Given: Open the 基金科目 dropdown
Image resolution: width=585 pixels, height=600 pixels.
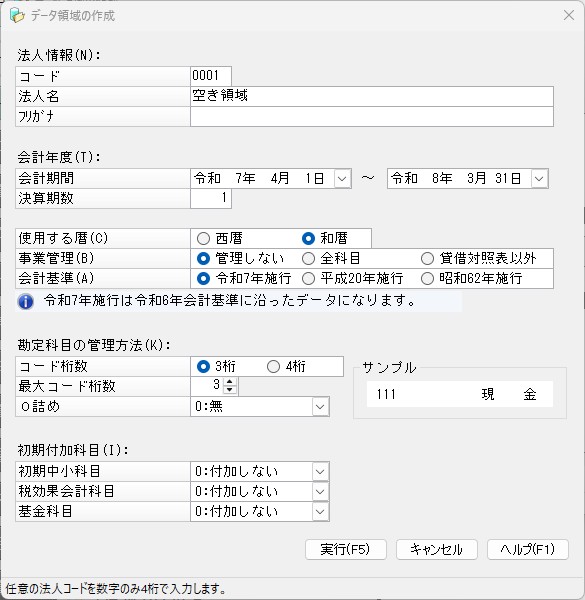Looking at the screenshot, I should tap(320, 512).
